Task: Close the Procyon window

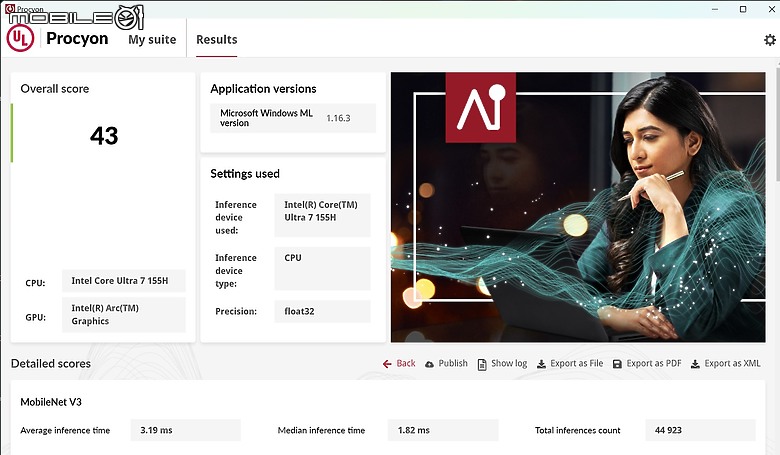Action: point(771,9)
